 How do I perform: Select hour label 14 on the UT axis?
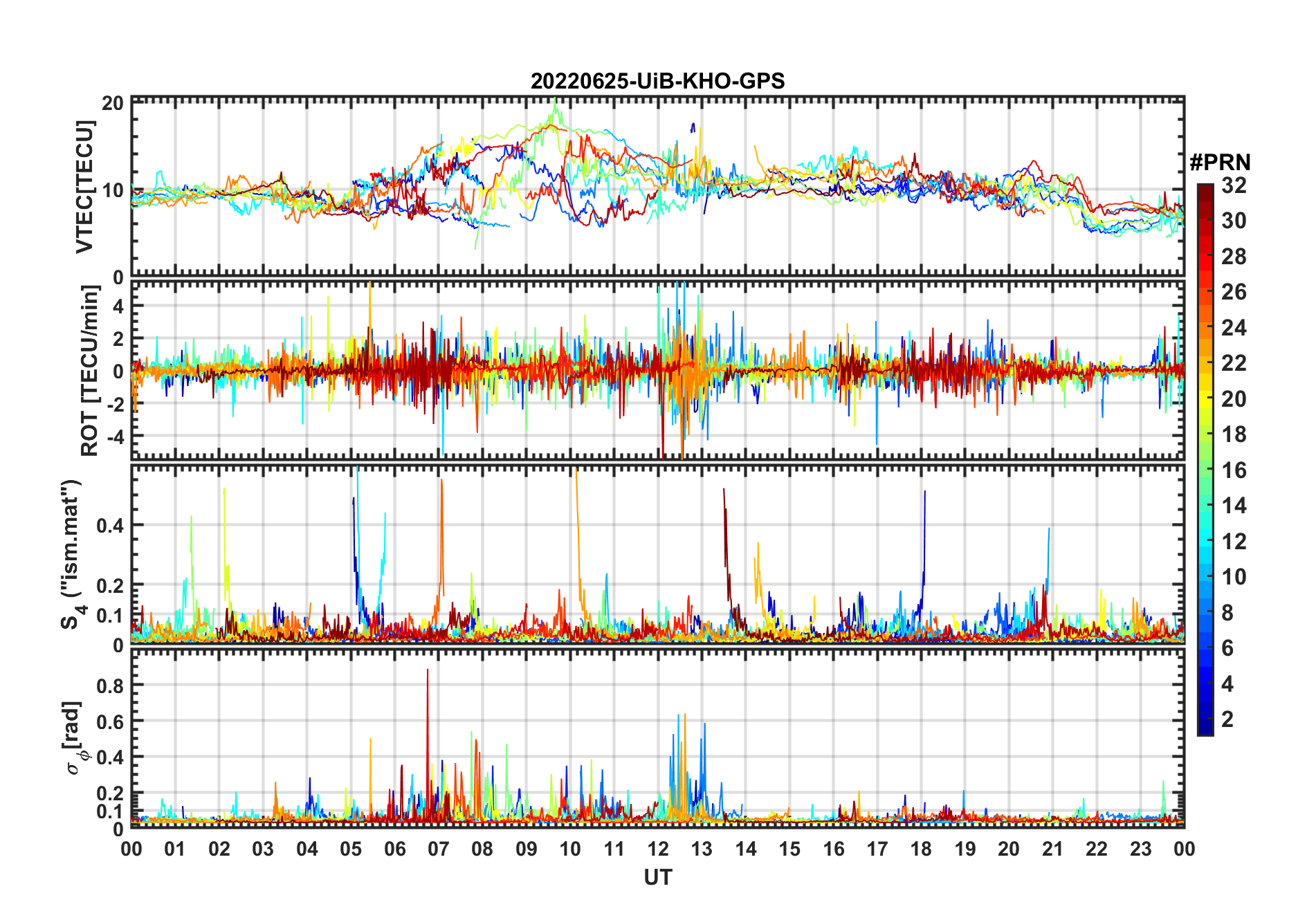746,849
